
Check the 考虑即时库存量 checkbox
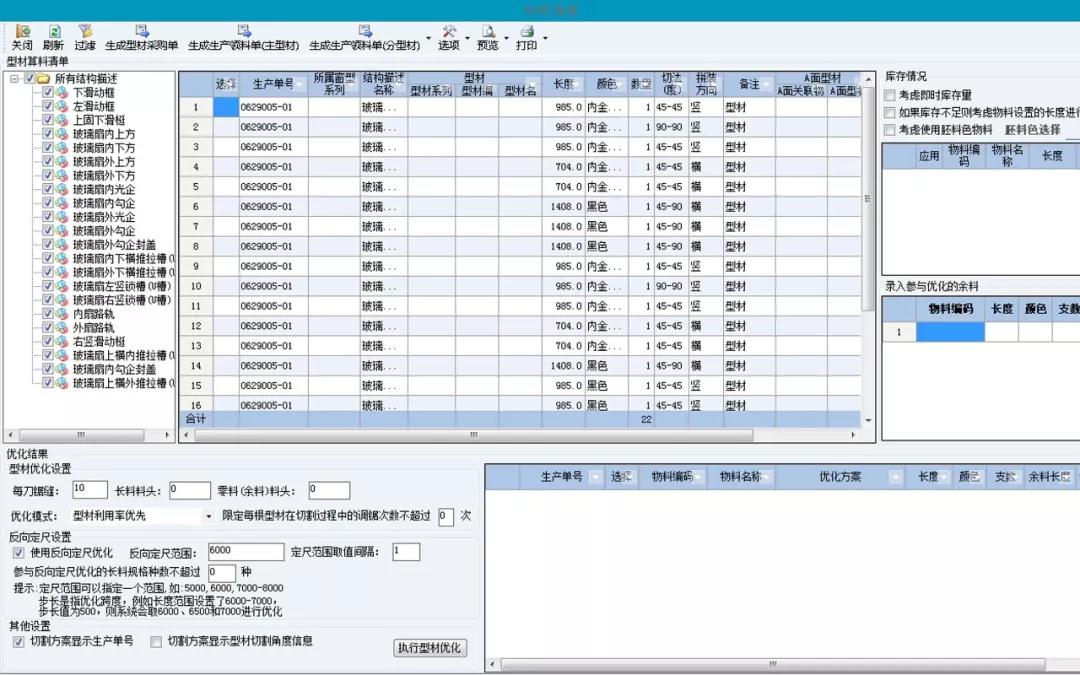(x=890, y=95)
